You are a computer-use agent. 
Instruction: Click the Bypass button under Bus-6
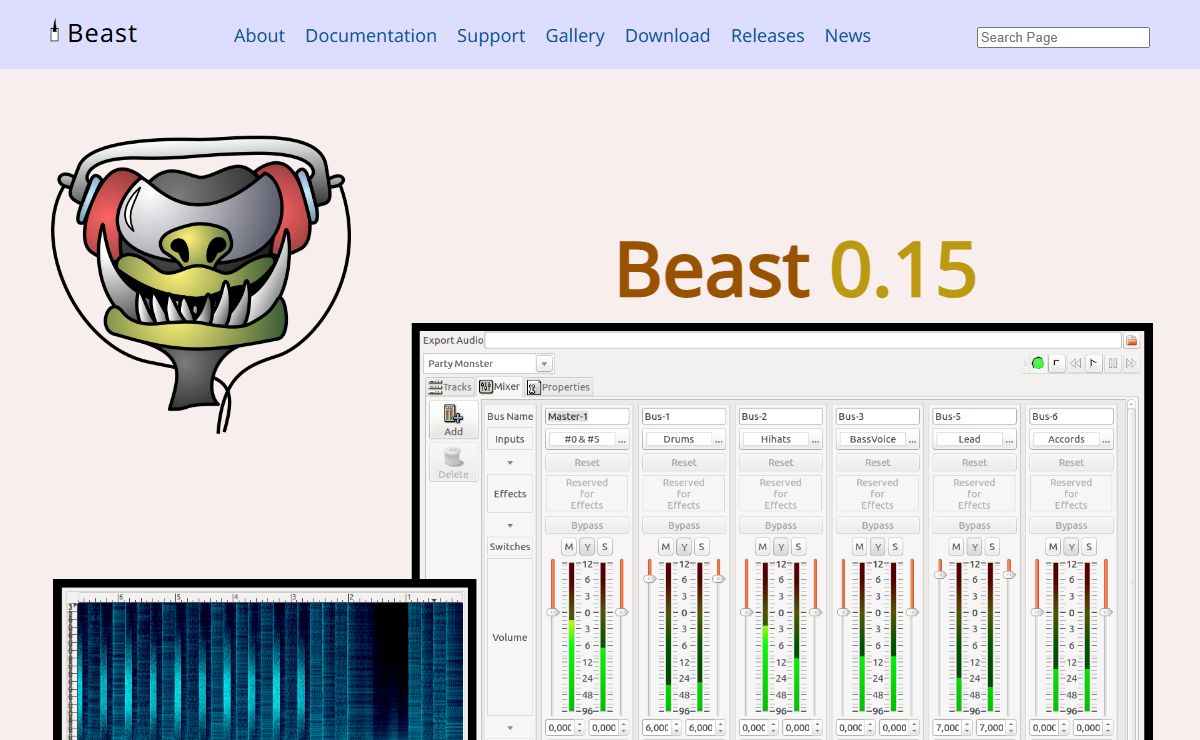pyautogui.click(x=1071, y=526)
